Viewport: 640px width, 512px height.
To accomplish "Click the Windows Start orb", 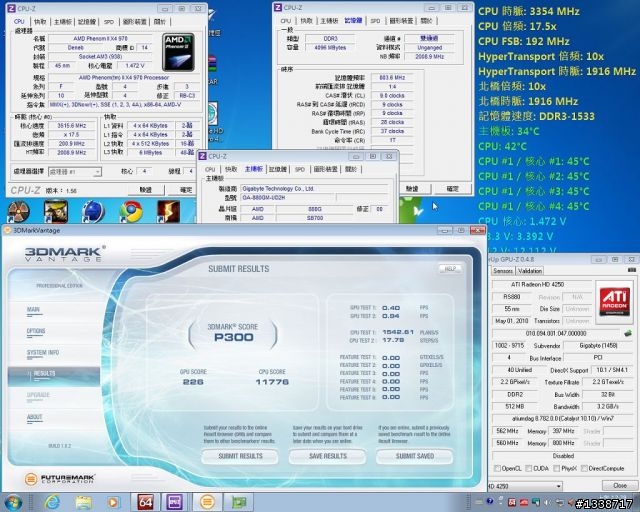I will (13, 502).
